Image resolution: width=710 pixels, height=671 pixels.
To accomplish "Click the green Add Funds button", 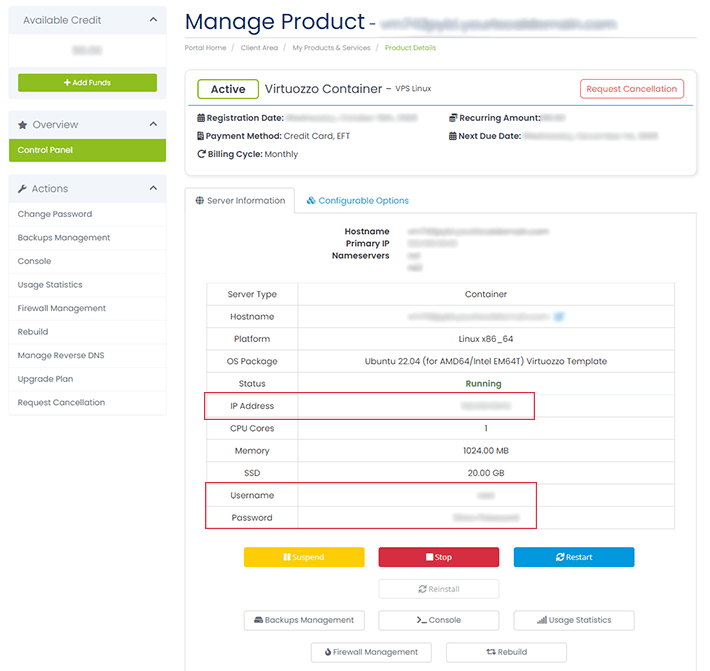I will [x=87, y=83].
